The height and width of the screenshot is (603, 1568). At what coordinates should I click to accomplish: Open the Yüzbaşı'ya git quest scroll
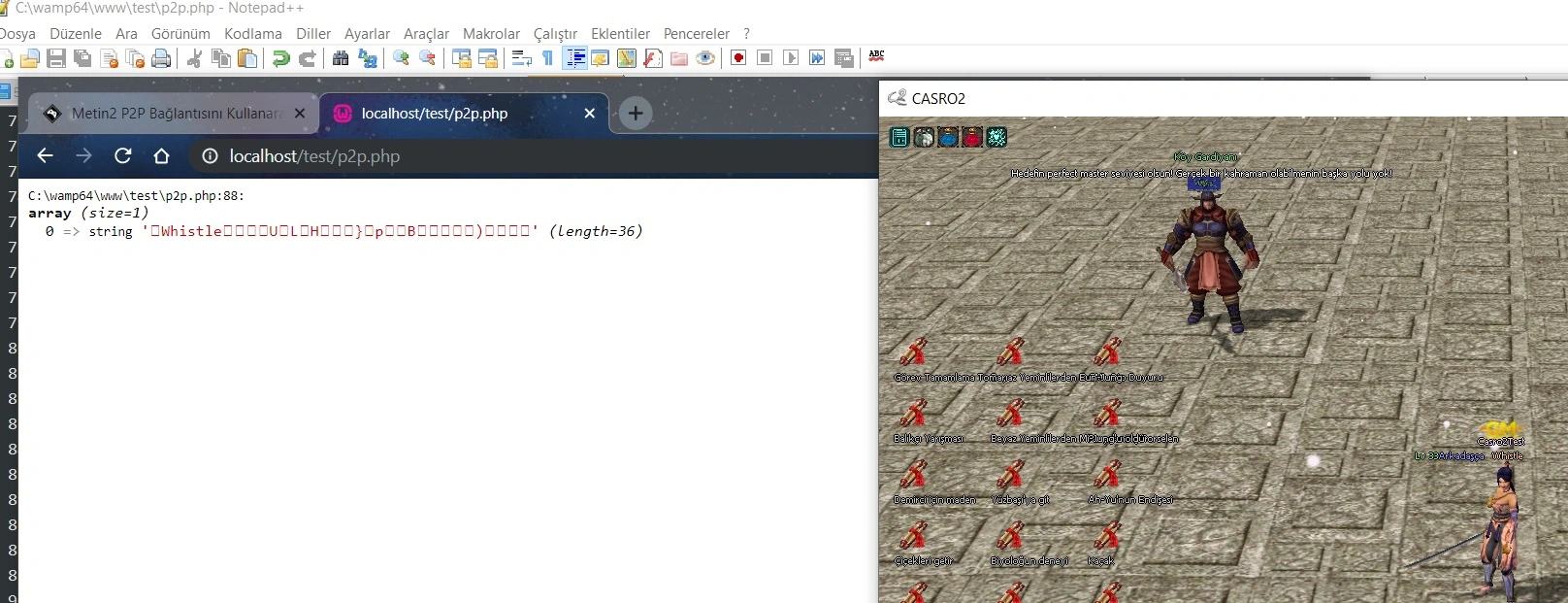tap(1009, 474)
